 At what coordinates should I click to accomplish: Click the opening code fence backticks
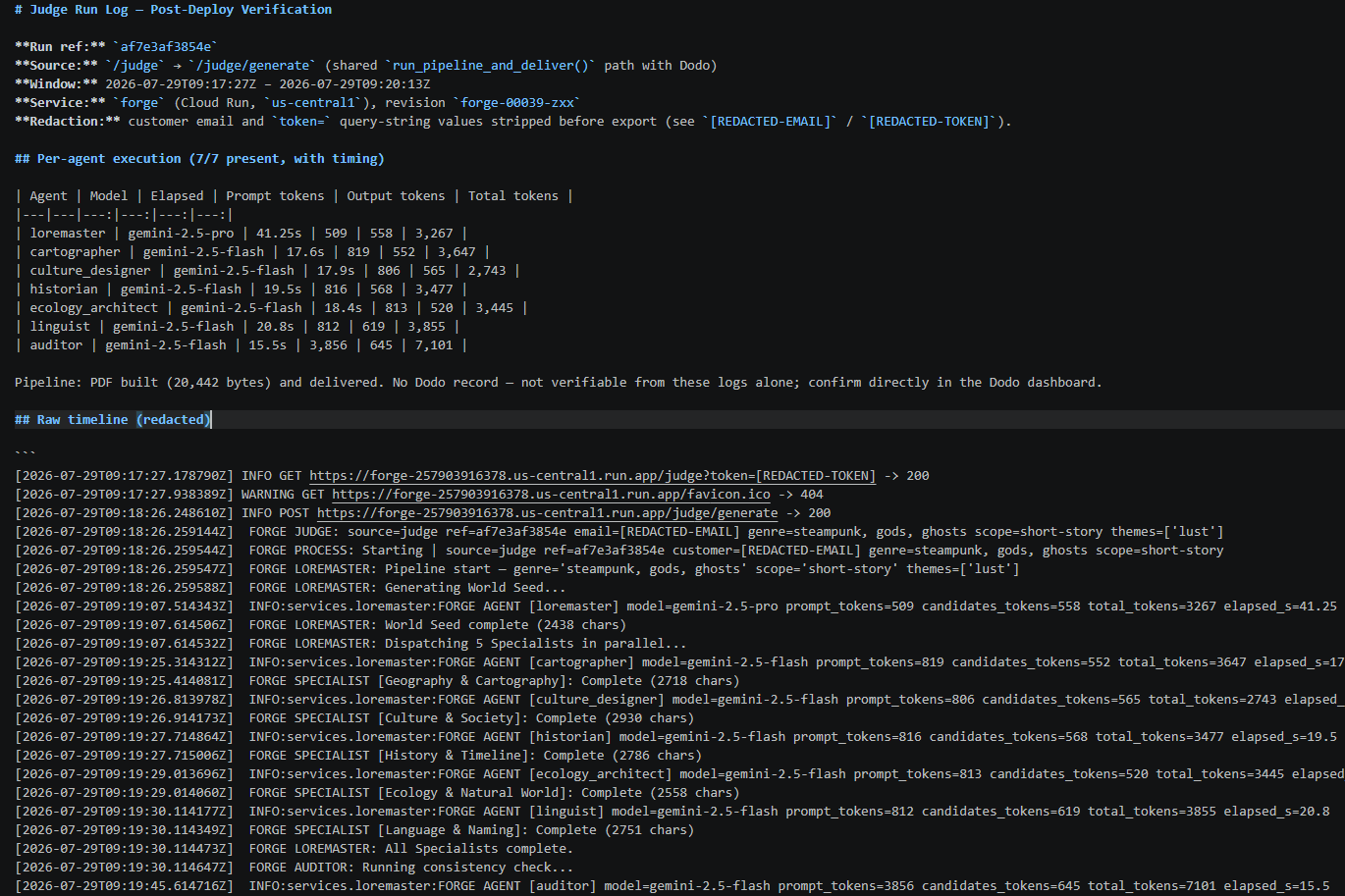point(26,454)
